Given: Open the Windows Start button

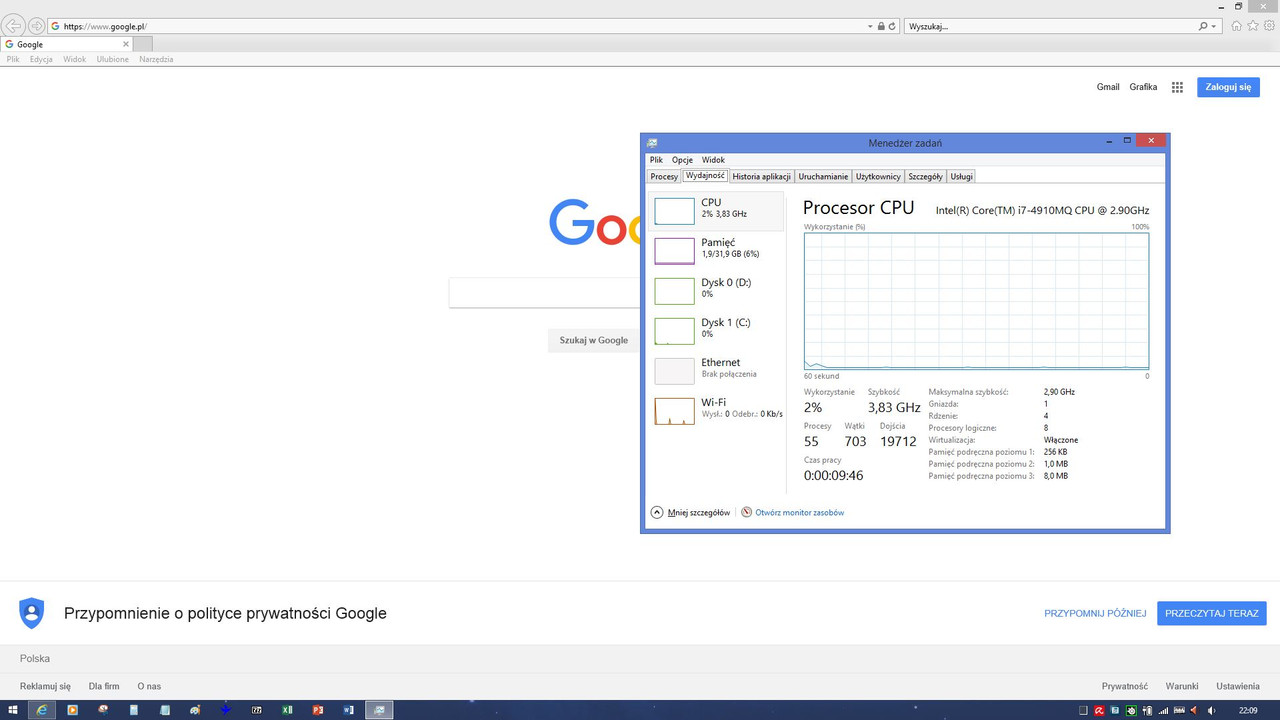Looking at the screenshot, I should (x=13, y=710).
